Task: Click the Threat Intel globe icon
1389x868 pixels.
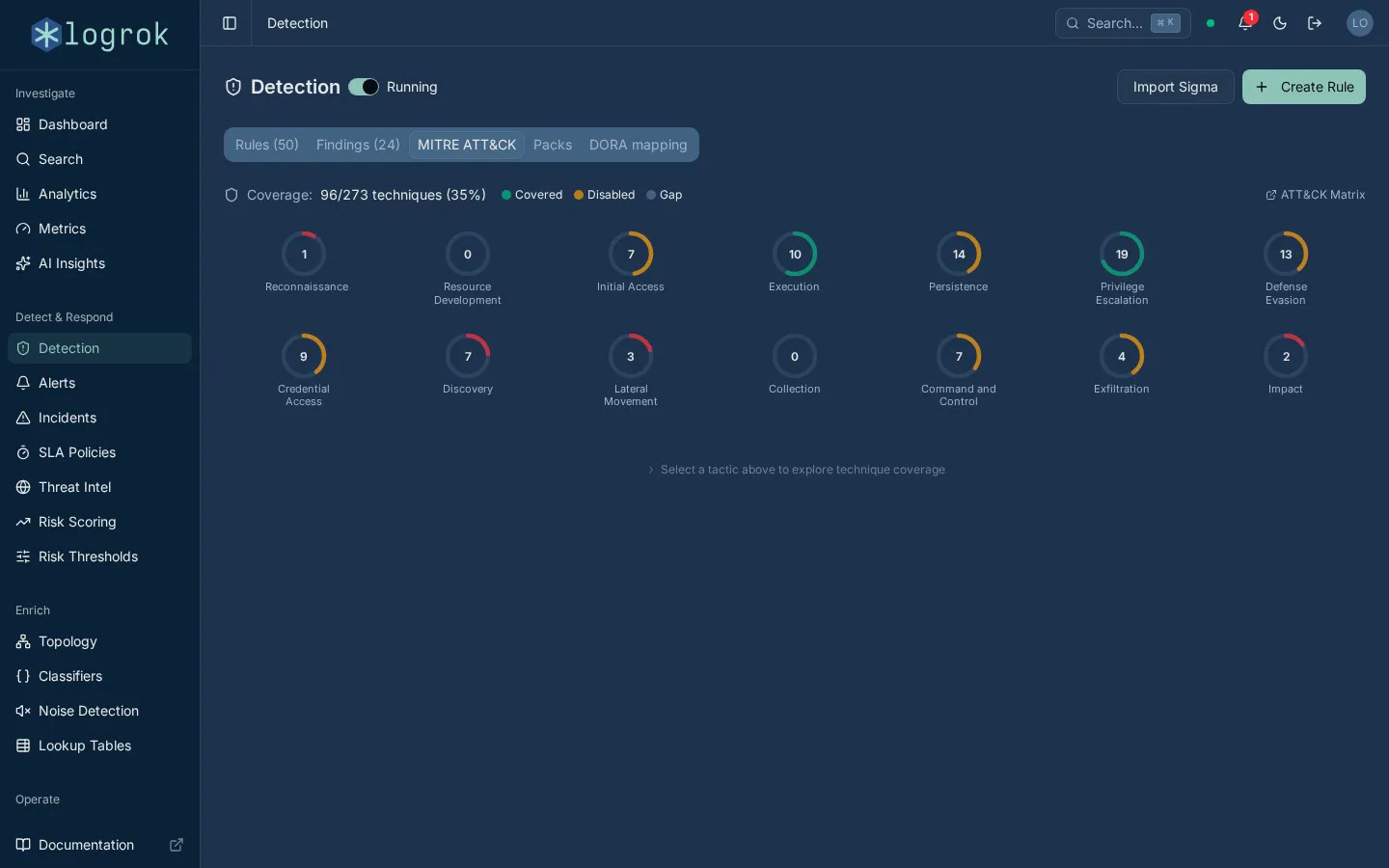Action: [23, 487]
